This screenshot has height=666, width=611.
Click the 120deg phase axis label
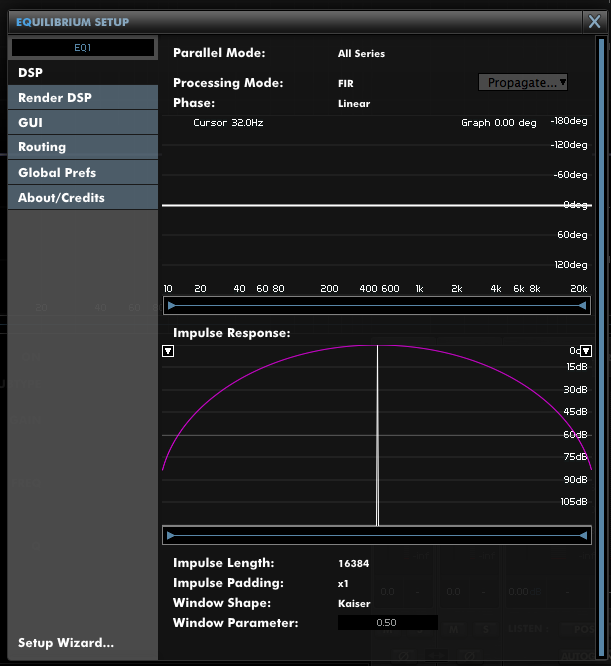571,265
